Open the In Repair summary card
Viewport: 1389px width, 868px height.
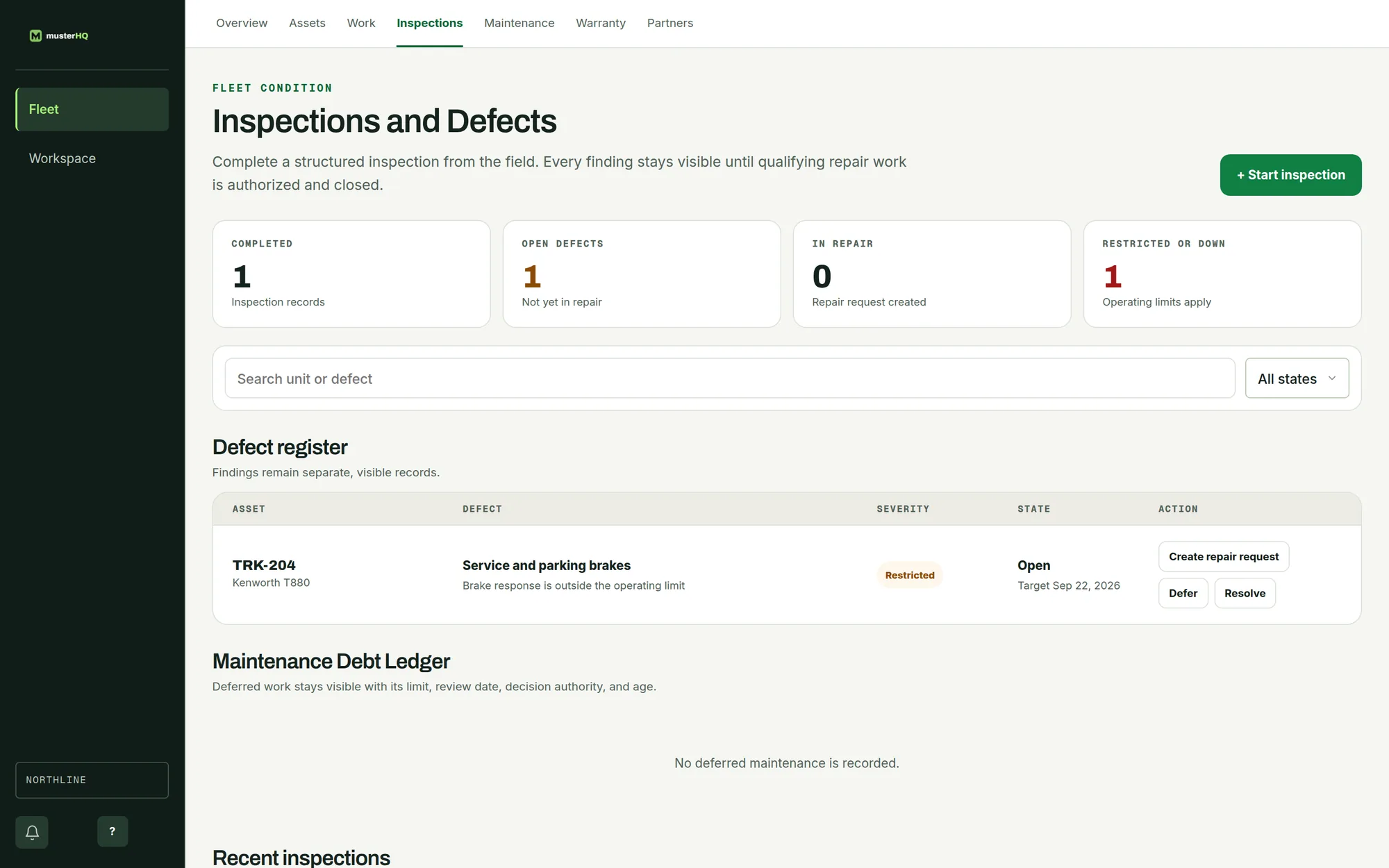pyautogui.click(x=932, y=274)
